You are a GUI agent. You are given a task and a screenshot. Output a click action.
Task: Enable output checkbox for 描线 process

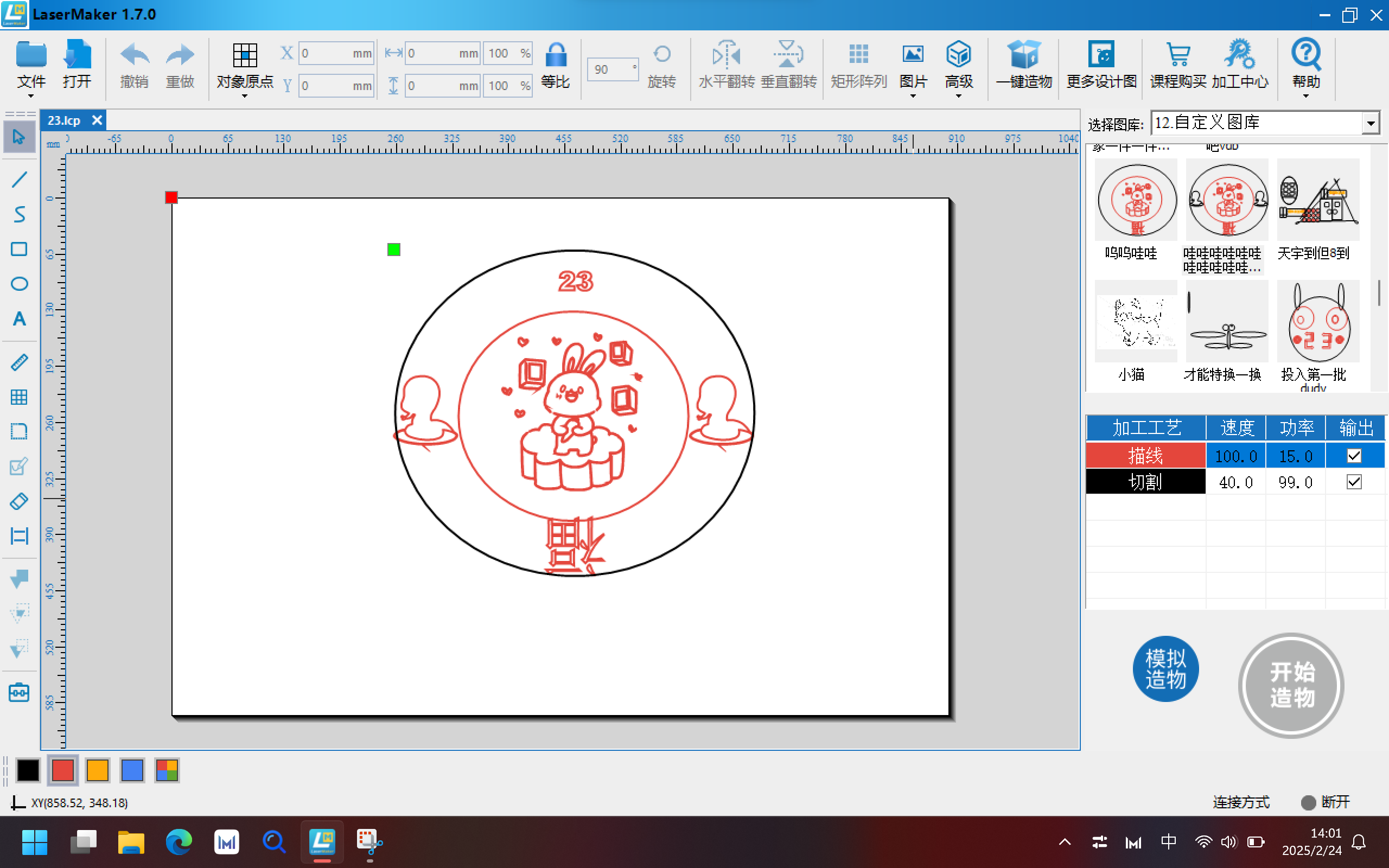click(1353, 455)
